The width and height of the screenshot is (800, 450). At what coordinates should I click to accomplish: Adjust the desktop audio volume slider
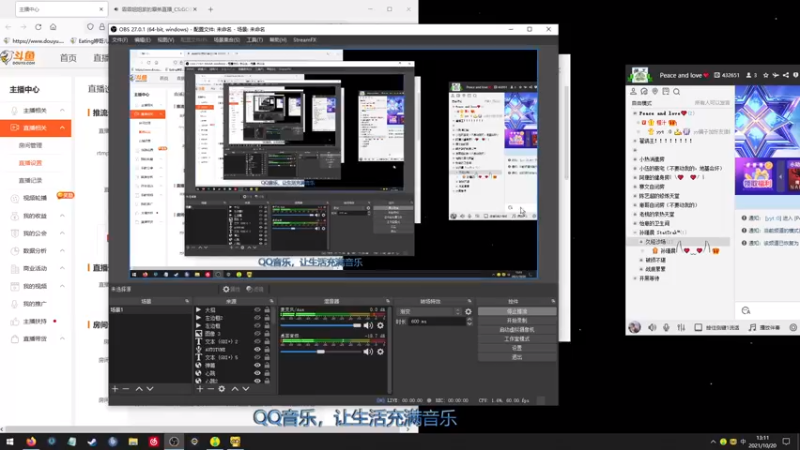pos(320,352)
